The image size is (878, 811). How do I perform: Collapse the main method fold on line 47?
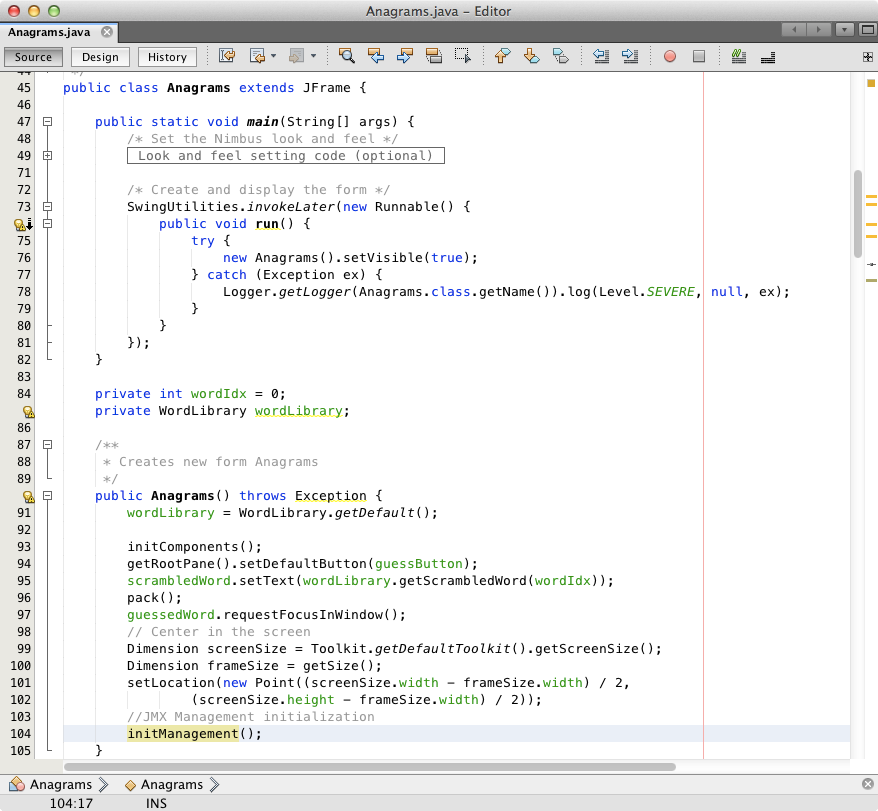point(47,122)
